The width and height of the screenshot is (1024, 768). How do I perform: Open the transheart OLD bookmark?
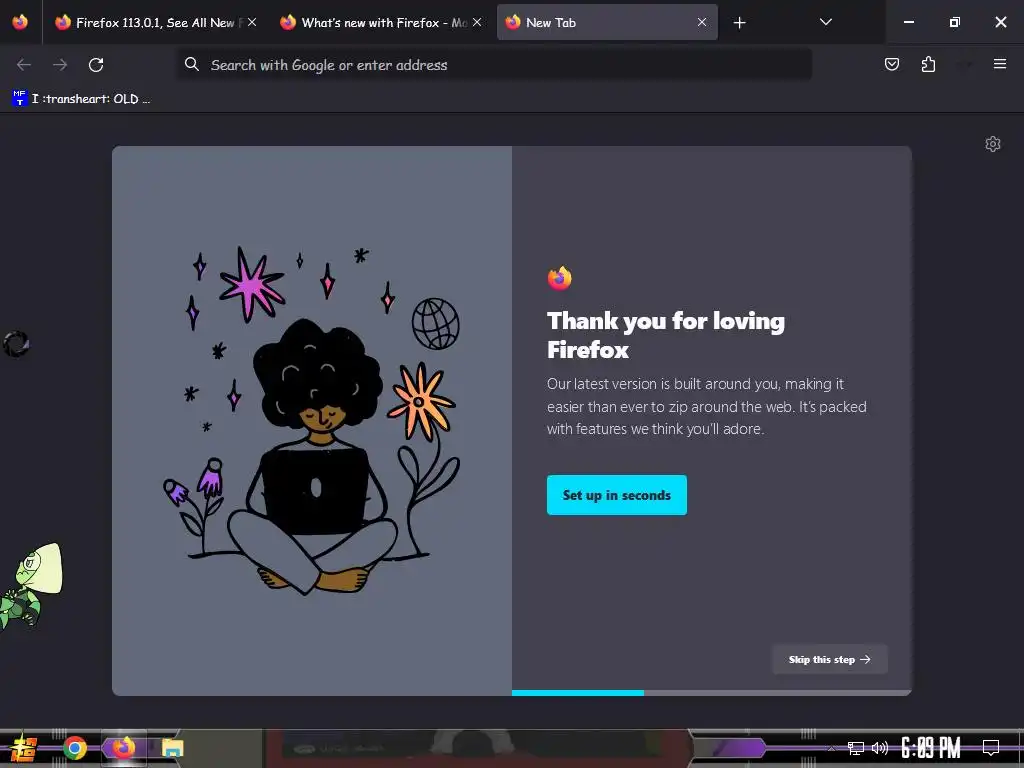[x=82, y=99]
